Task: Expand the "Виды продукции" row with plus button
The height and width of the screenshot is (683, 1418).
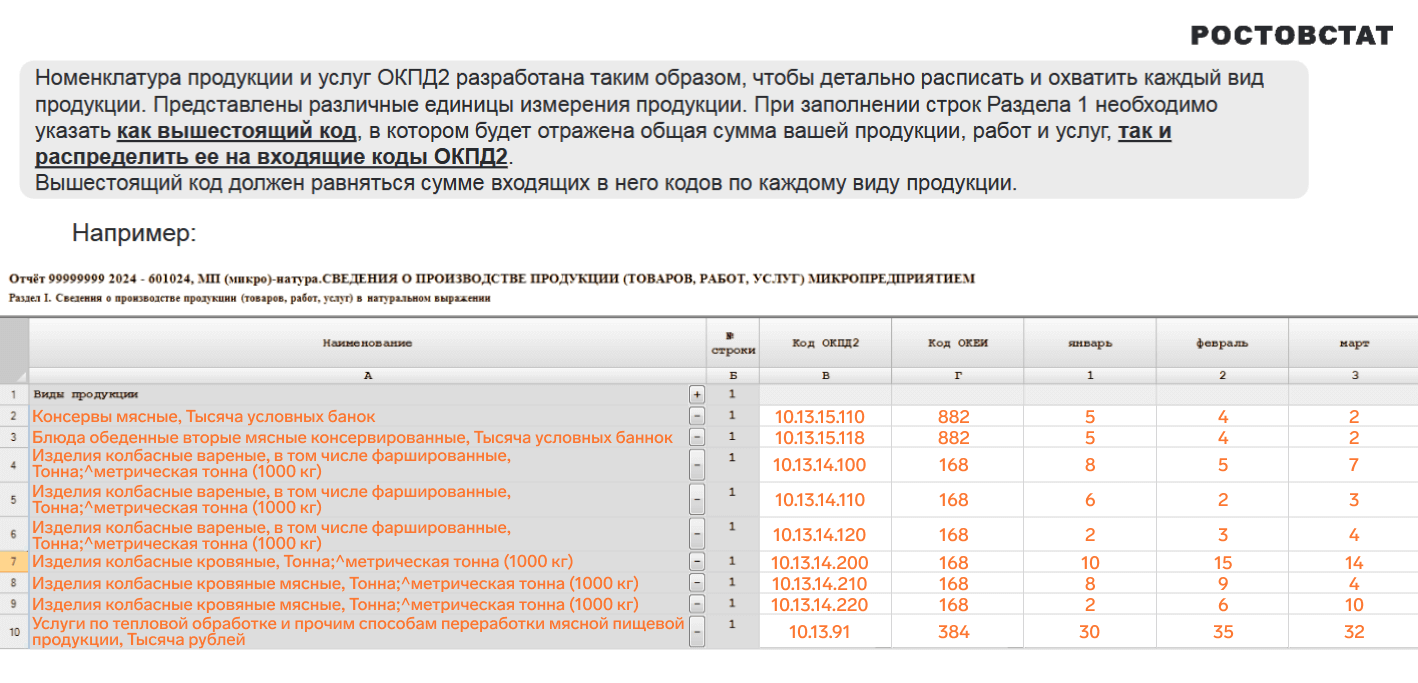Action: click(x=697, y=395)
